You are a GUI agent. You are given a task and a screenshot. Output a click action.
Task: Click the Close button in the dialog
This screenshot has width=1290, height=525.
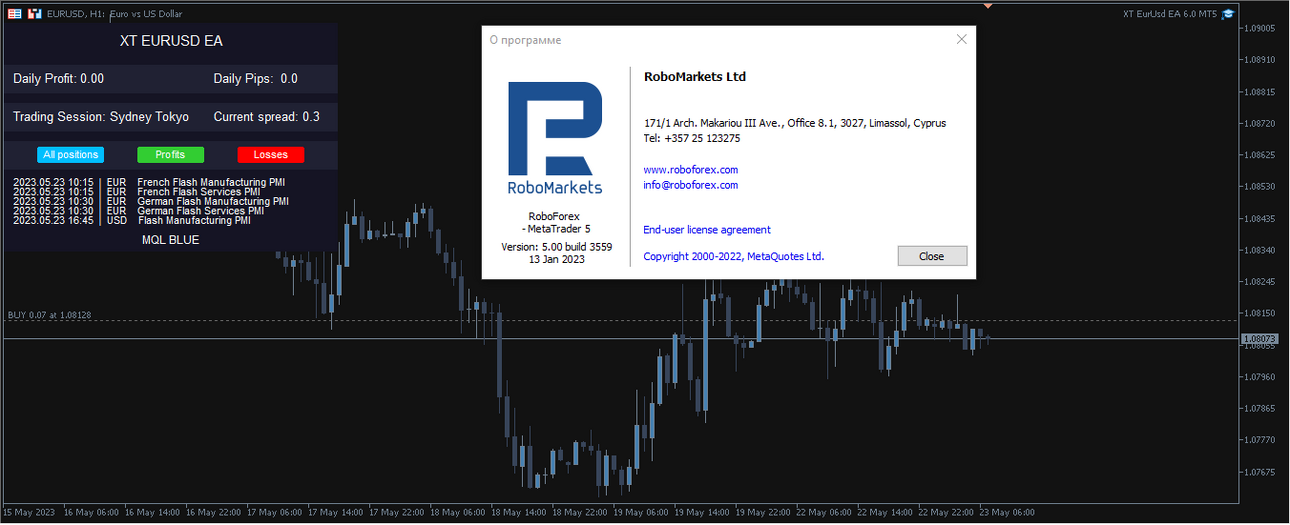932,256
